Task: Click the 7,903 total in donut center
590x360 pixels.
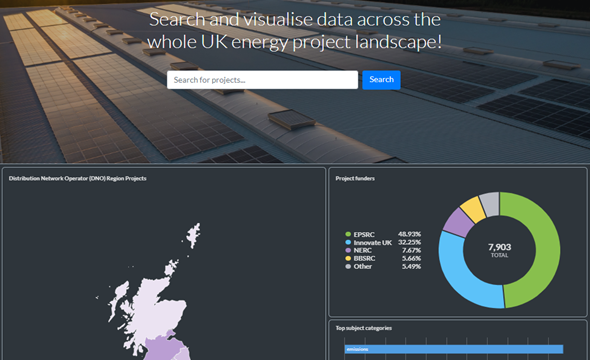Action: tap(499, 247)
